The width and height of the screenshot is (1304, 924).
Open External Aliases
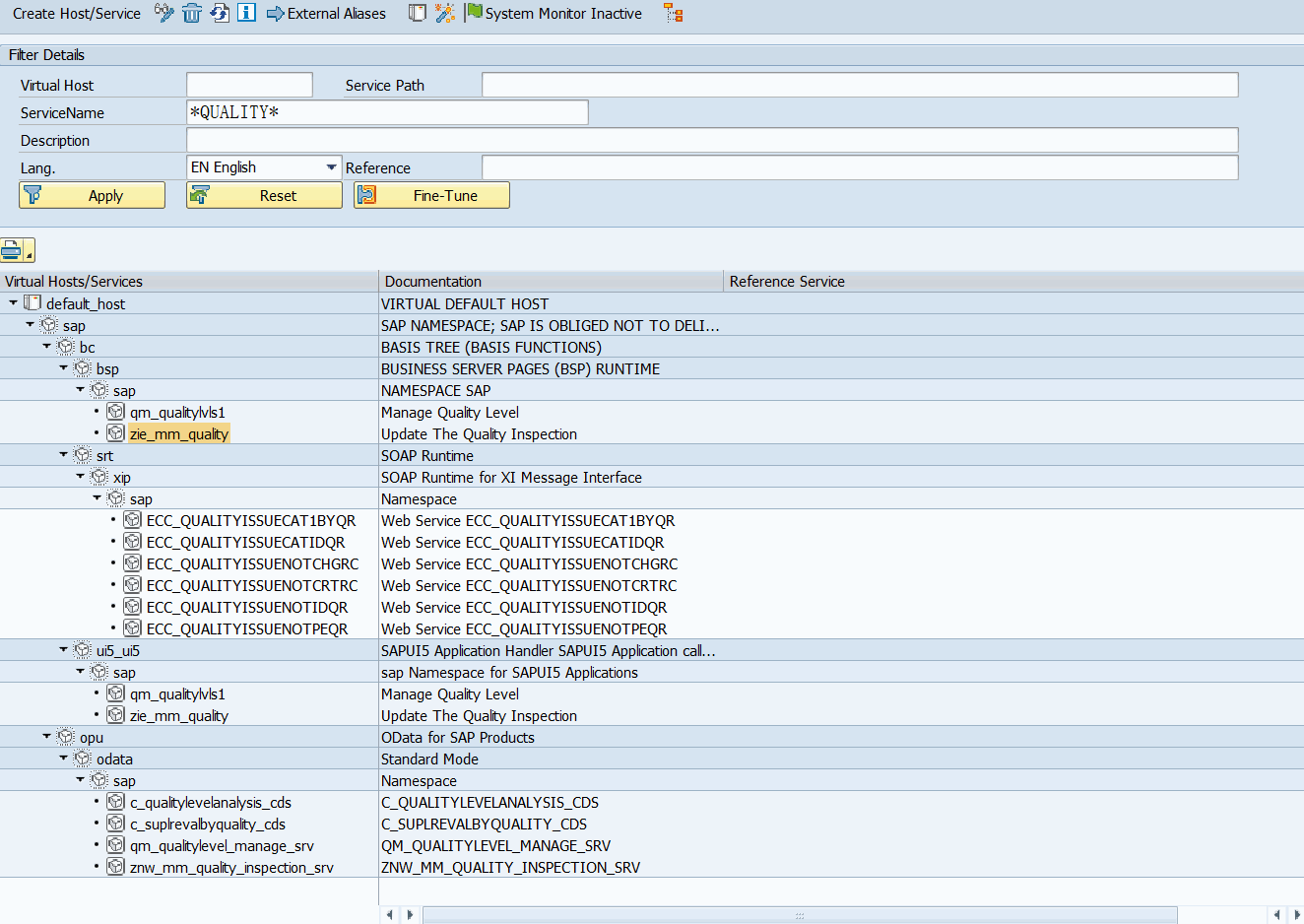pyautogui.click(x=326, y=14)
